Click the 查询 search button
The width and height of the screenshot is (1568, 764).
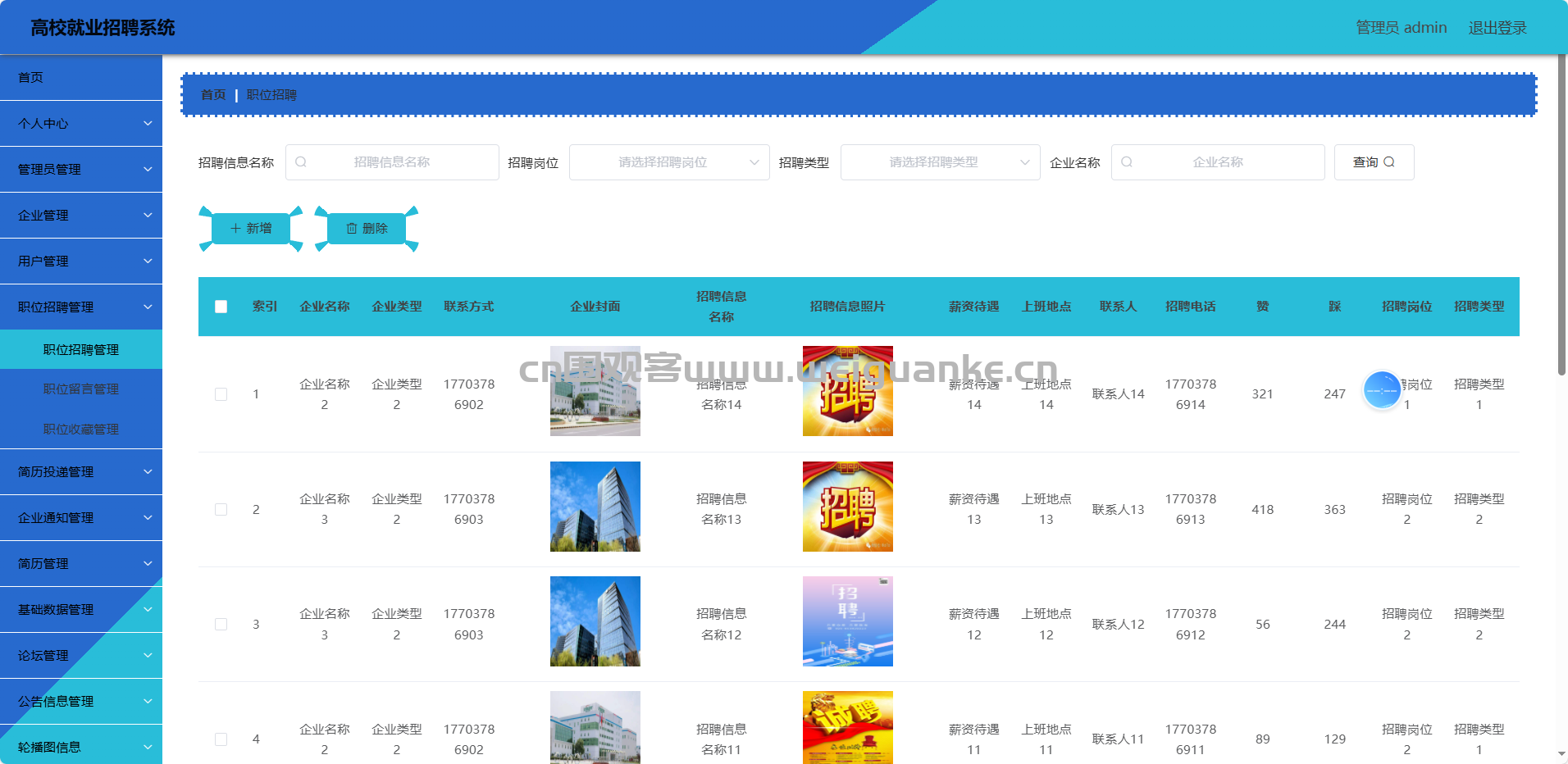click(1374, 162)
